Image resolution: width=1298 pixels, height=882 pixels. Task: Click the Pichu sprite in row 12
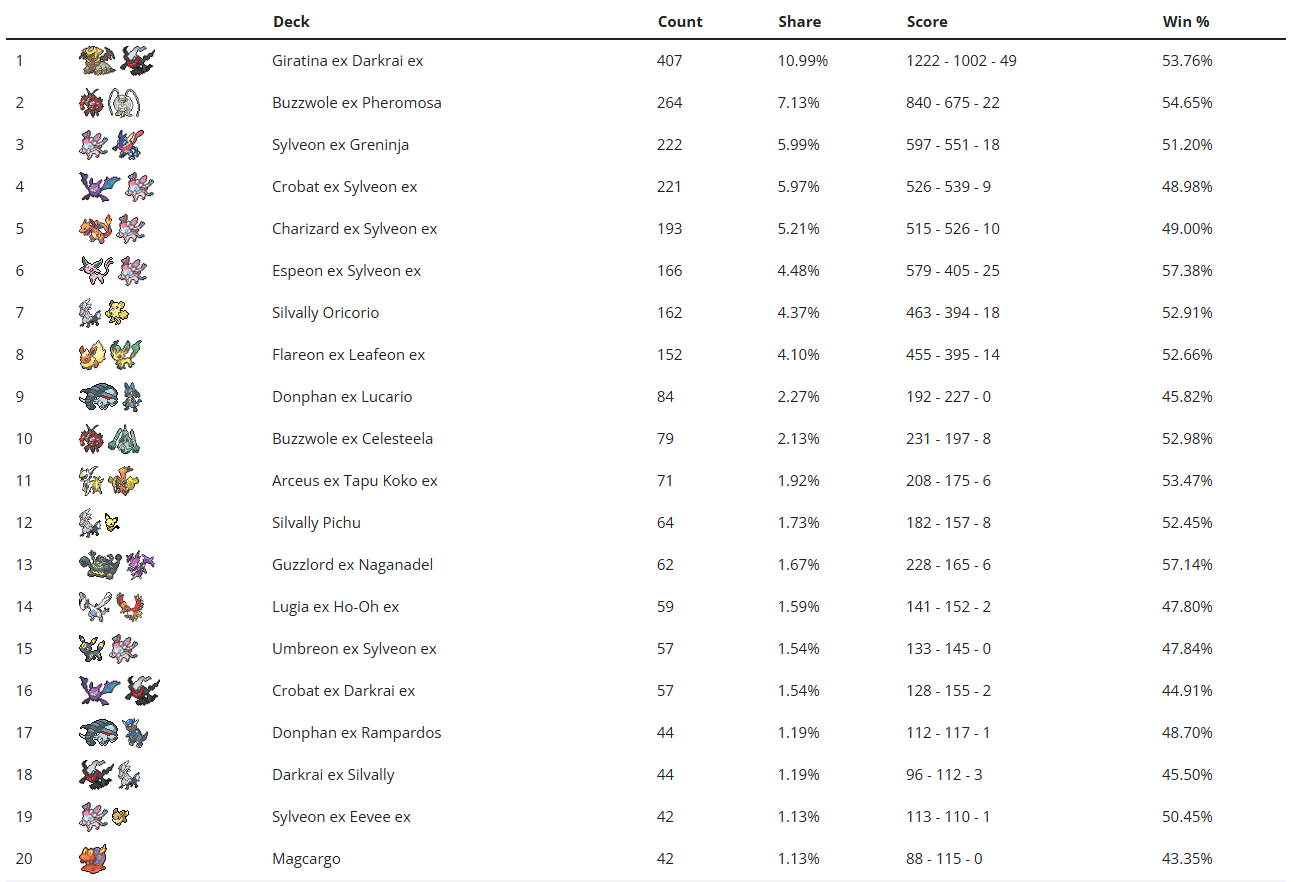(x=112, y=523)
